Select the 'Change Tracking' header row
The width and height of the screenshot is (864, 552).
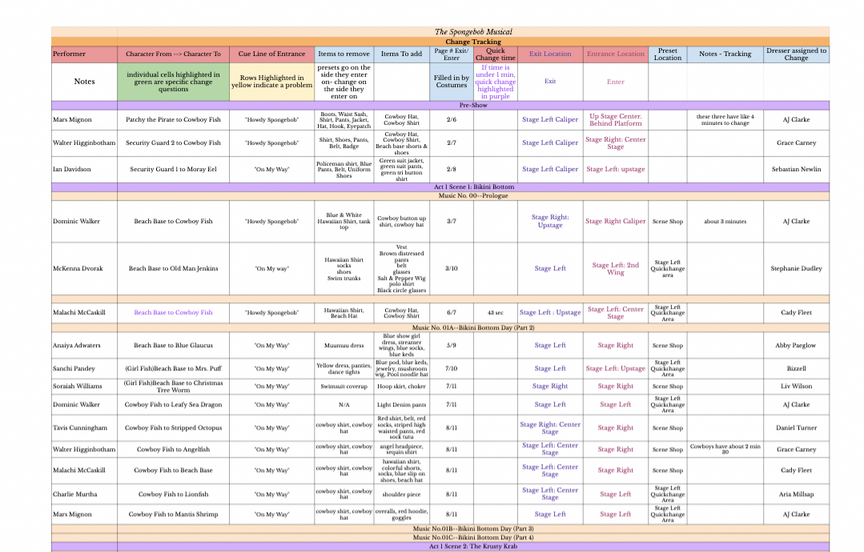473,42
